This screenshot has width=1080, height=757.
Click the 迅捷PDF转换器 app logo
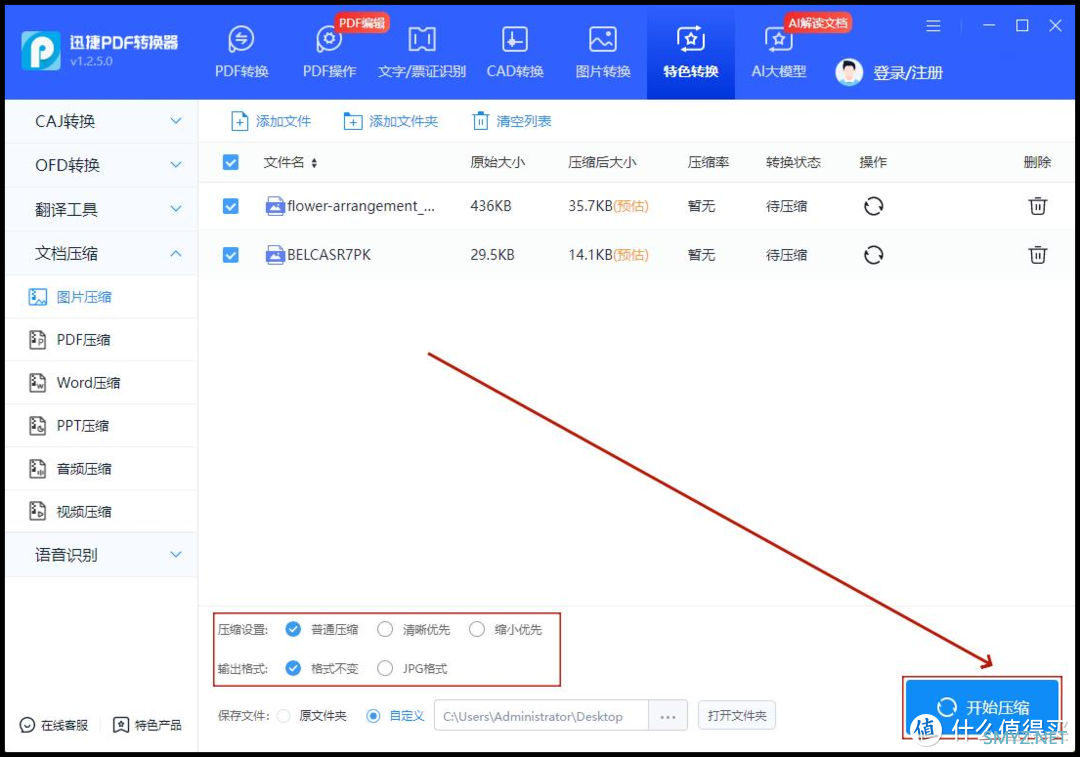[41, 50]
